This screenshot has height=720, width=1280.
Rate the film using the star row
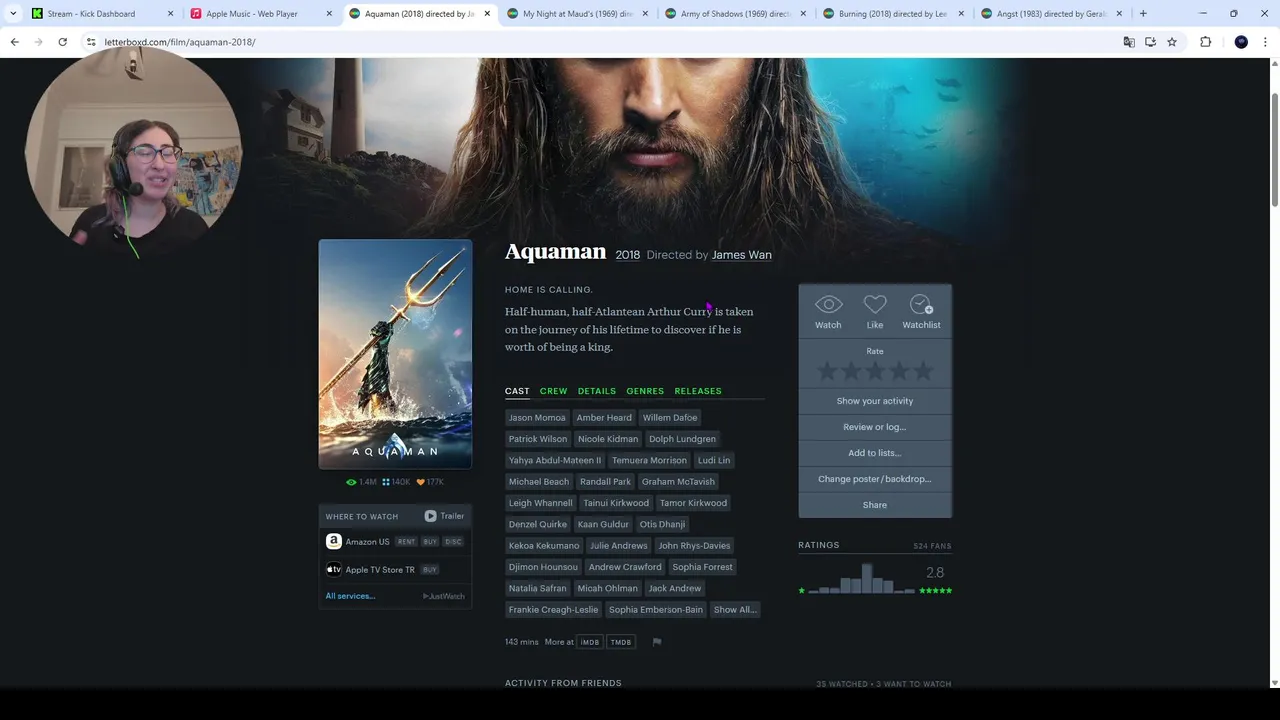point(875,372)
